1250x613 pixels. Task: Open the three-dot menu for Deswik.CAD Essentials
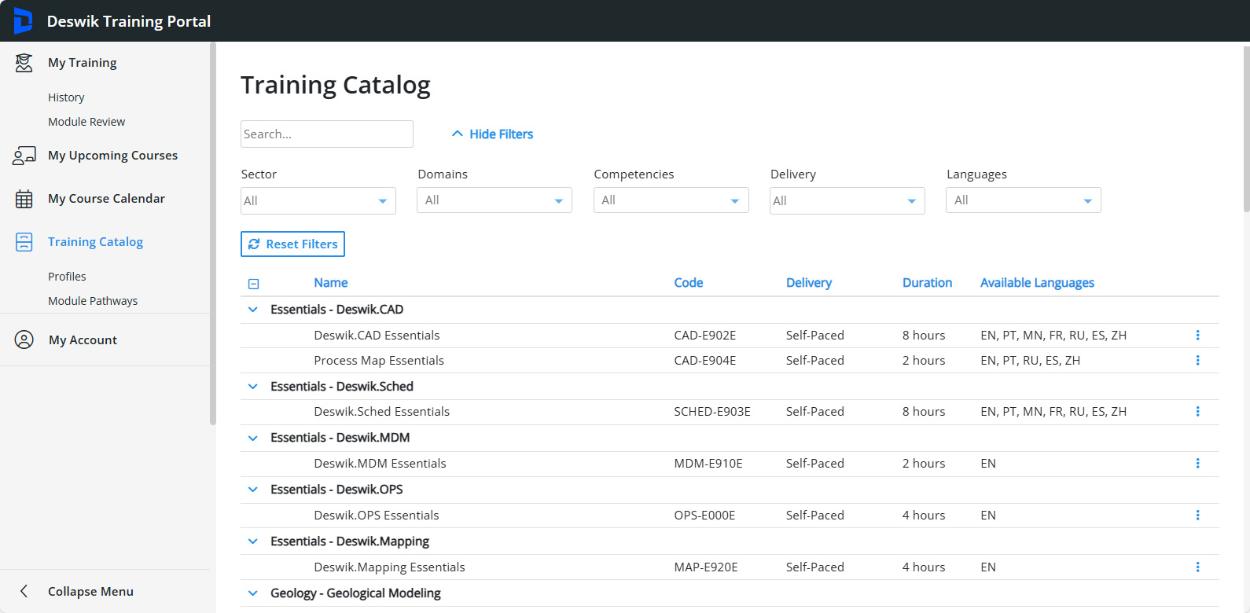pos(1197,336)
